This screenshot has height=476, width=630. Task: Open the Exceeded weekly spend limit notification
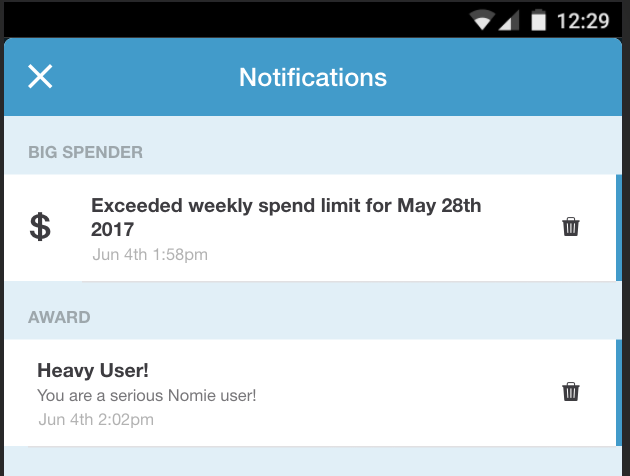coord(286,205)
